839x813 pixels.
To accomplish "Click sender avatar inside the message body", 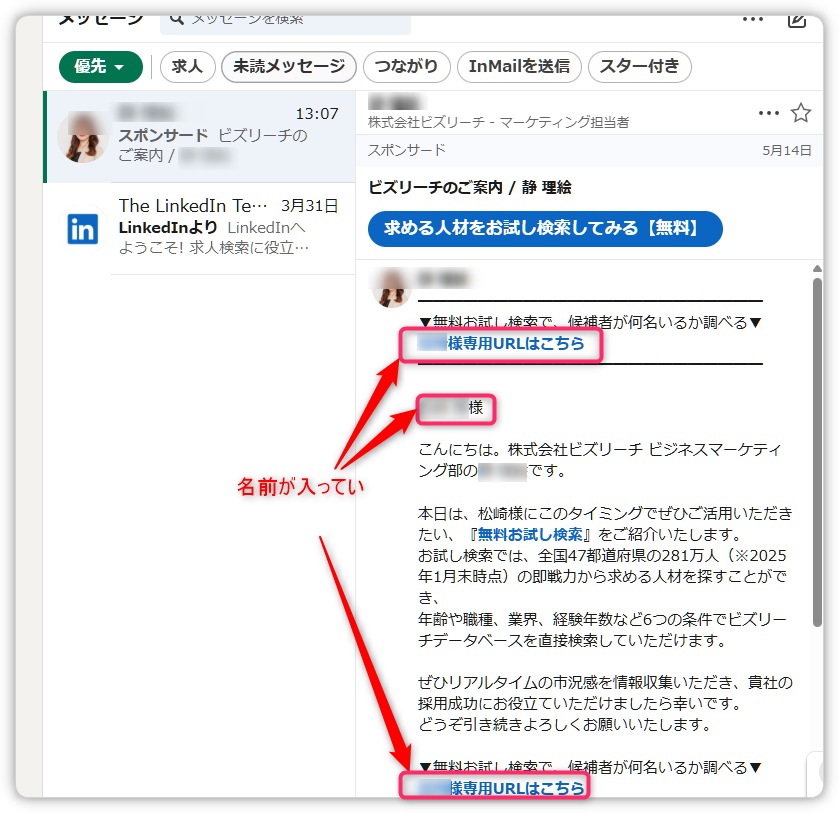I will [x=391, y=288].
